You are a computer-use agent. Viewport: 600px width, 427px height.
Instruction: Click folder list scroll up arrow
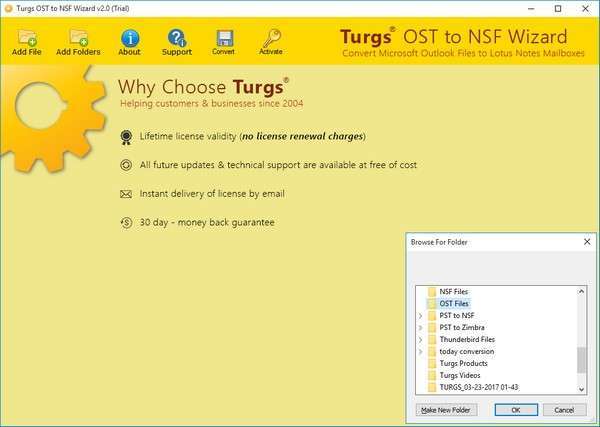coord(581,291)
